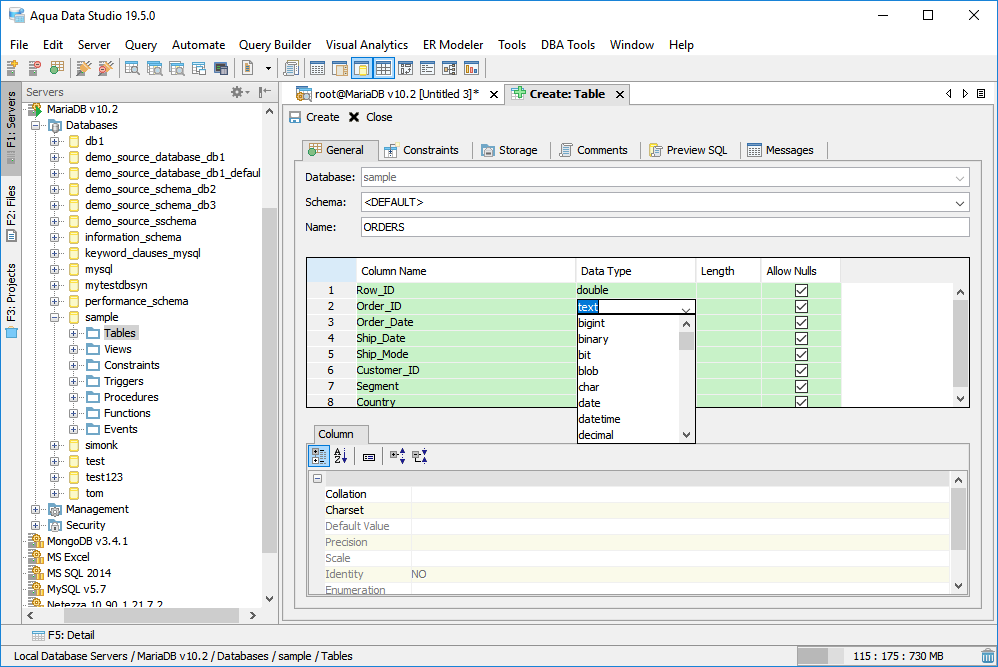The image size is (998, 667).
Task: Uncheck Allow Nulls for Row_ID
Action: point(801,291)
